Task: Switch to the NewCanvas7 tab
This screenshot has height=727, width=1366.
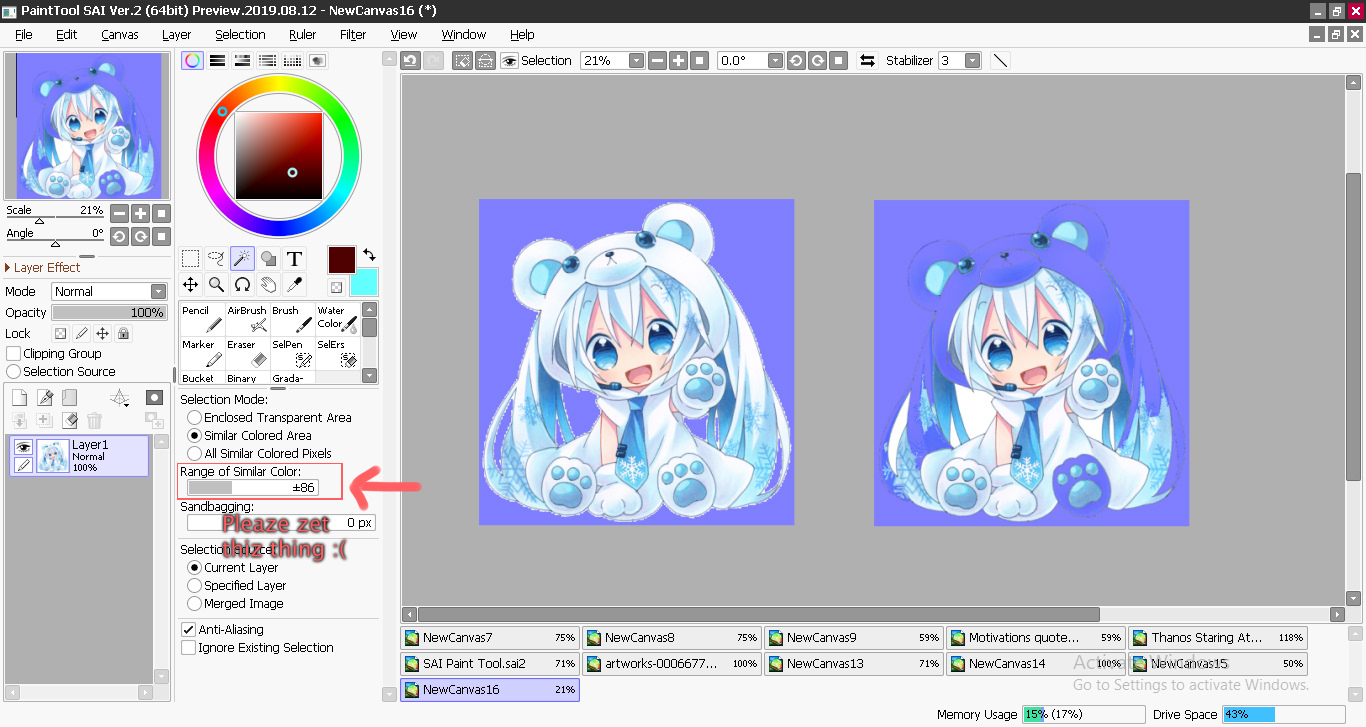Action: pos(490,637)
